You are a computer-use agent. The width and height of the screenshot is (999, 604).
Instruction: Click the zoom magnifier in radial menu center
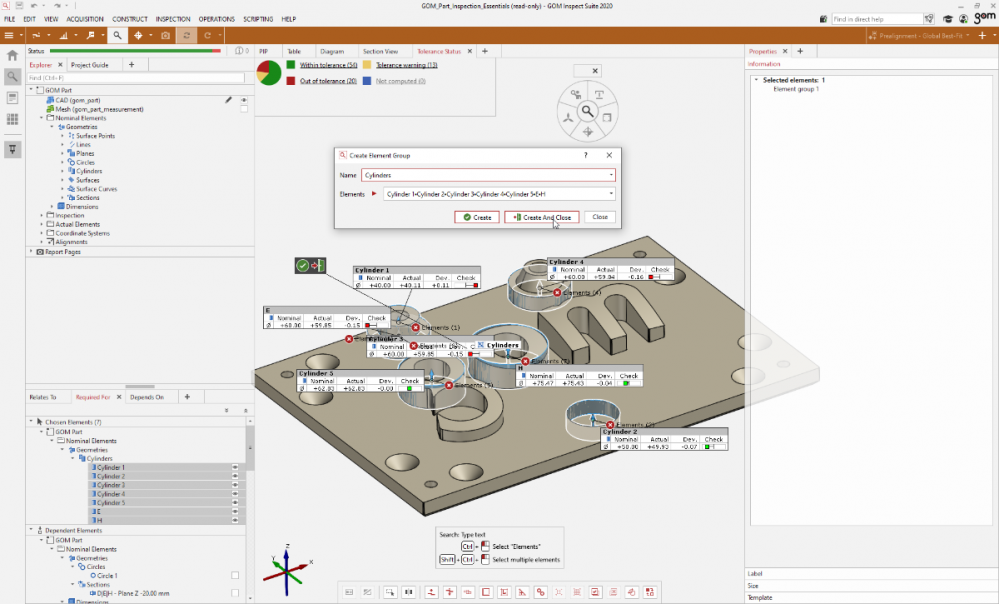click(x=588, y=112)
